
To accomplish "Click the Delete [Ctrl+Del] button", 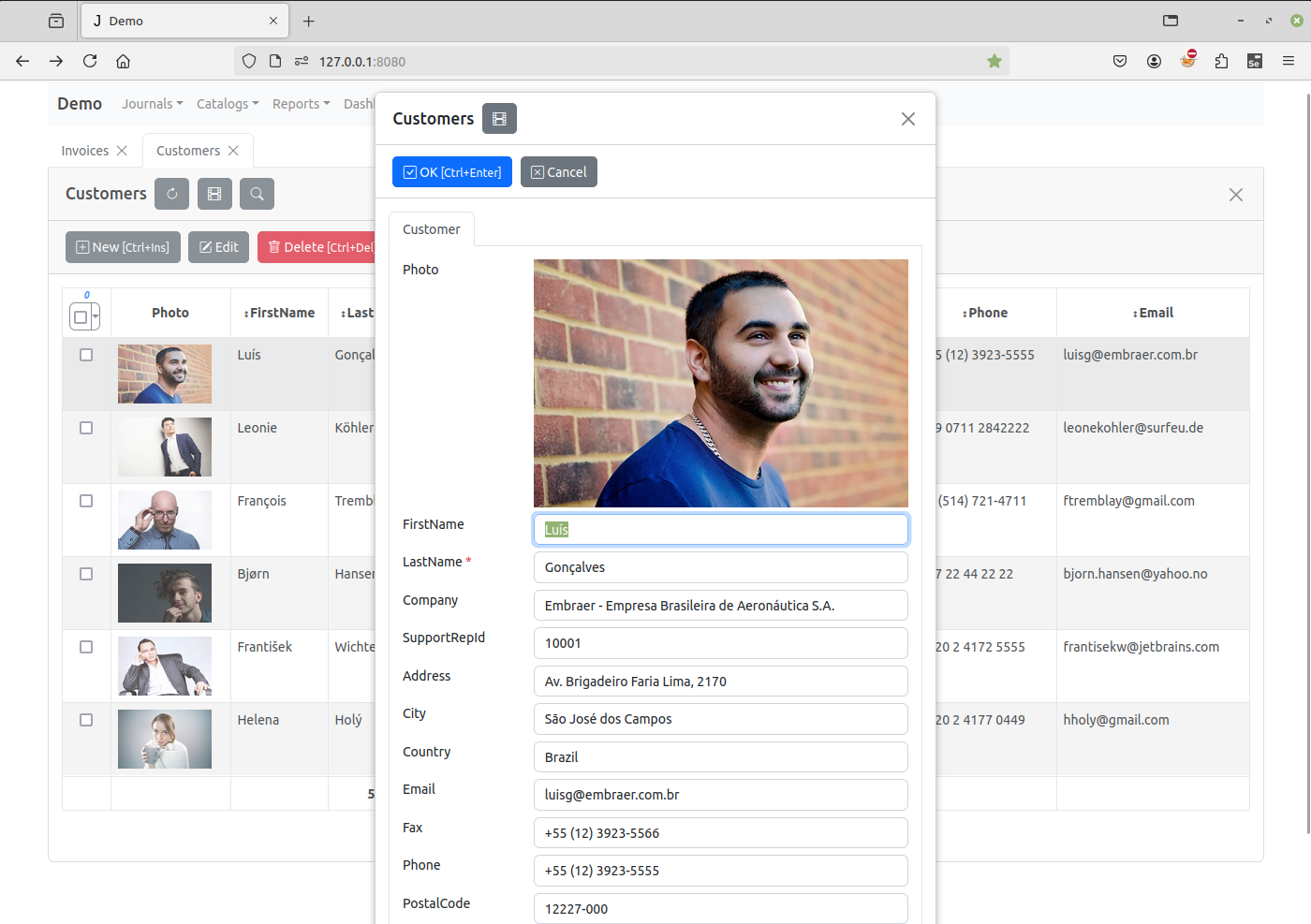I will [x=317, y=247].
